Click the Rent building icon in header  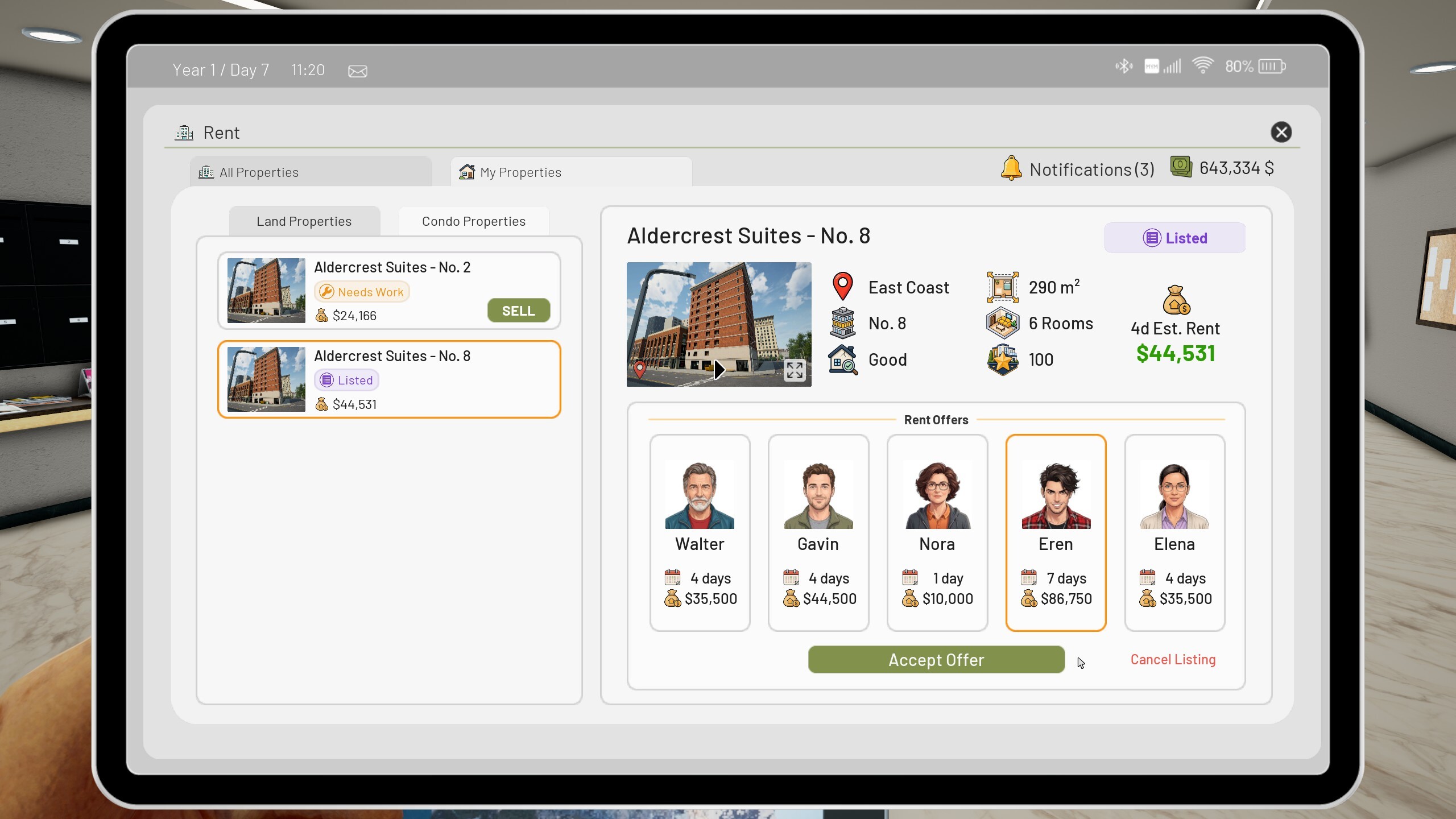pos(184,133)
